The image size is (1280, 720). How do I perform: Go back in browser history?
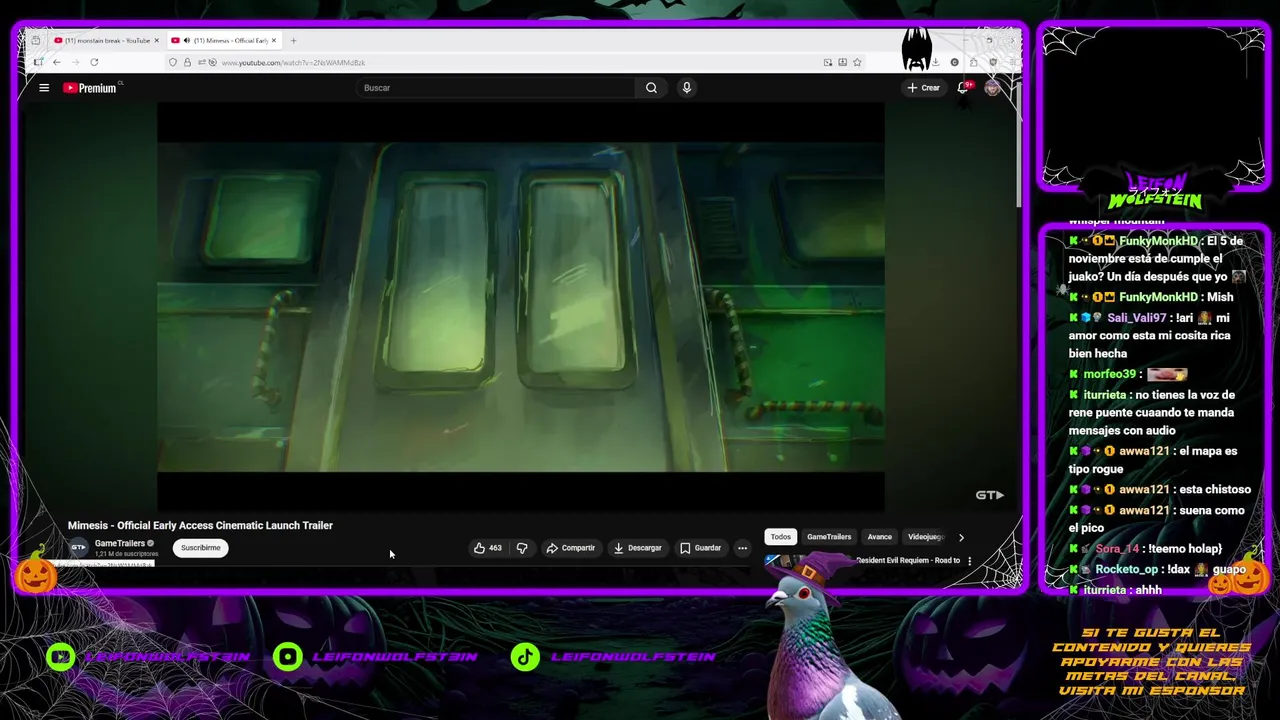(57, 62)
